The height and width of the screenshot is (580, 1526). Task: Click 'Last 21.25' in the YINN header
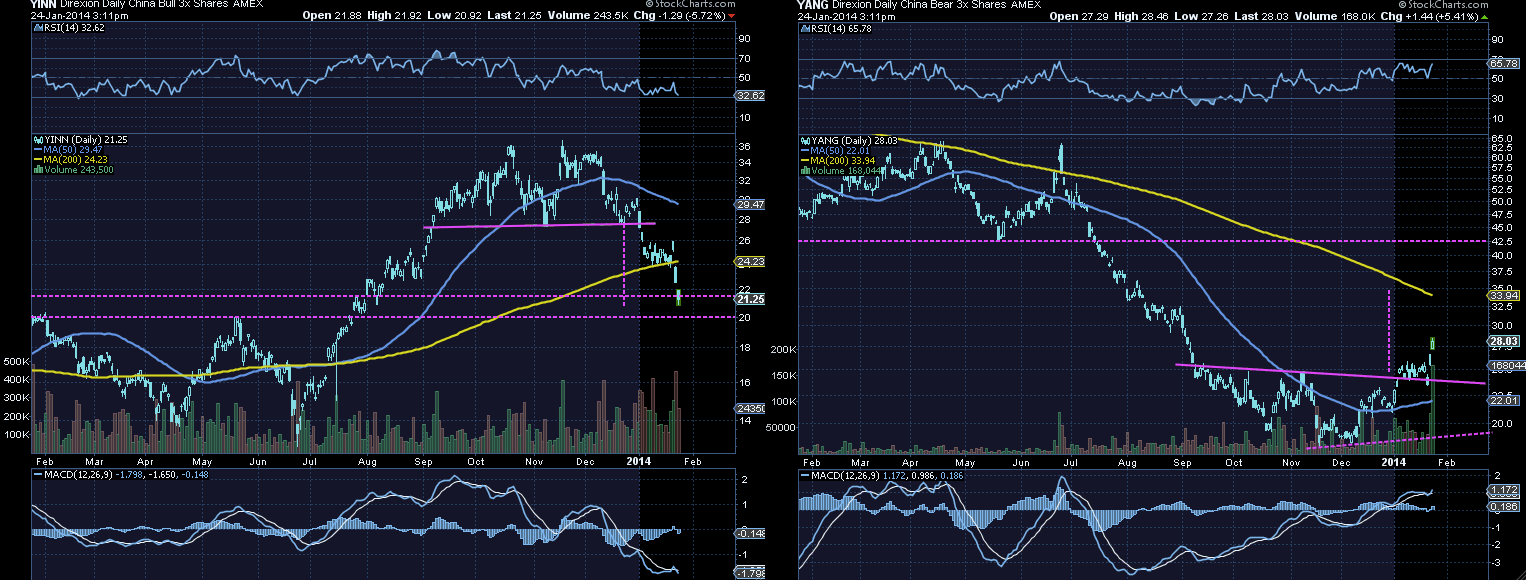coord(516,16)
